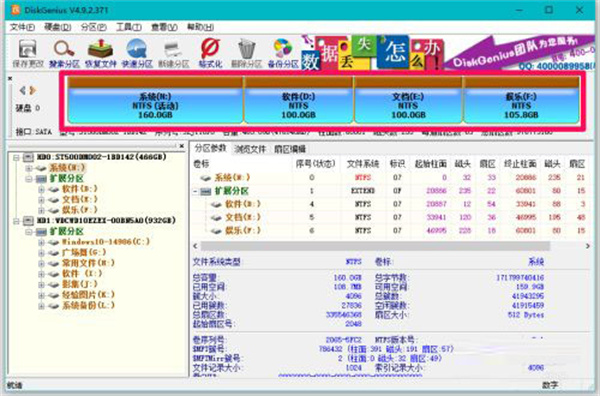The height and width of the screenshot is (396, 600).
Task: Open the Backup Partition (备份分区) tool
Action: click(283, 54)
